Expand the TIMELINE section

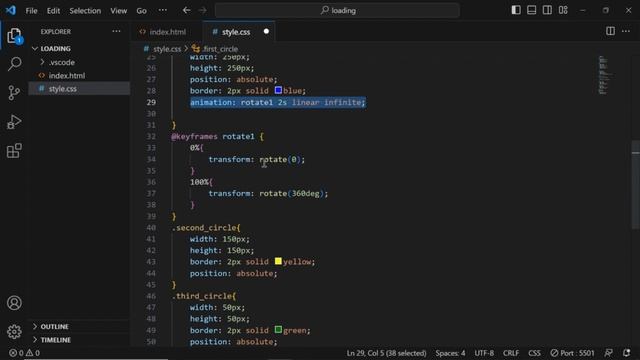click(80, 340)
